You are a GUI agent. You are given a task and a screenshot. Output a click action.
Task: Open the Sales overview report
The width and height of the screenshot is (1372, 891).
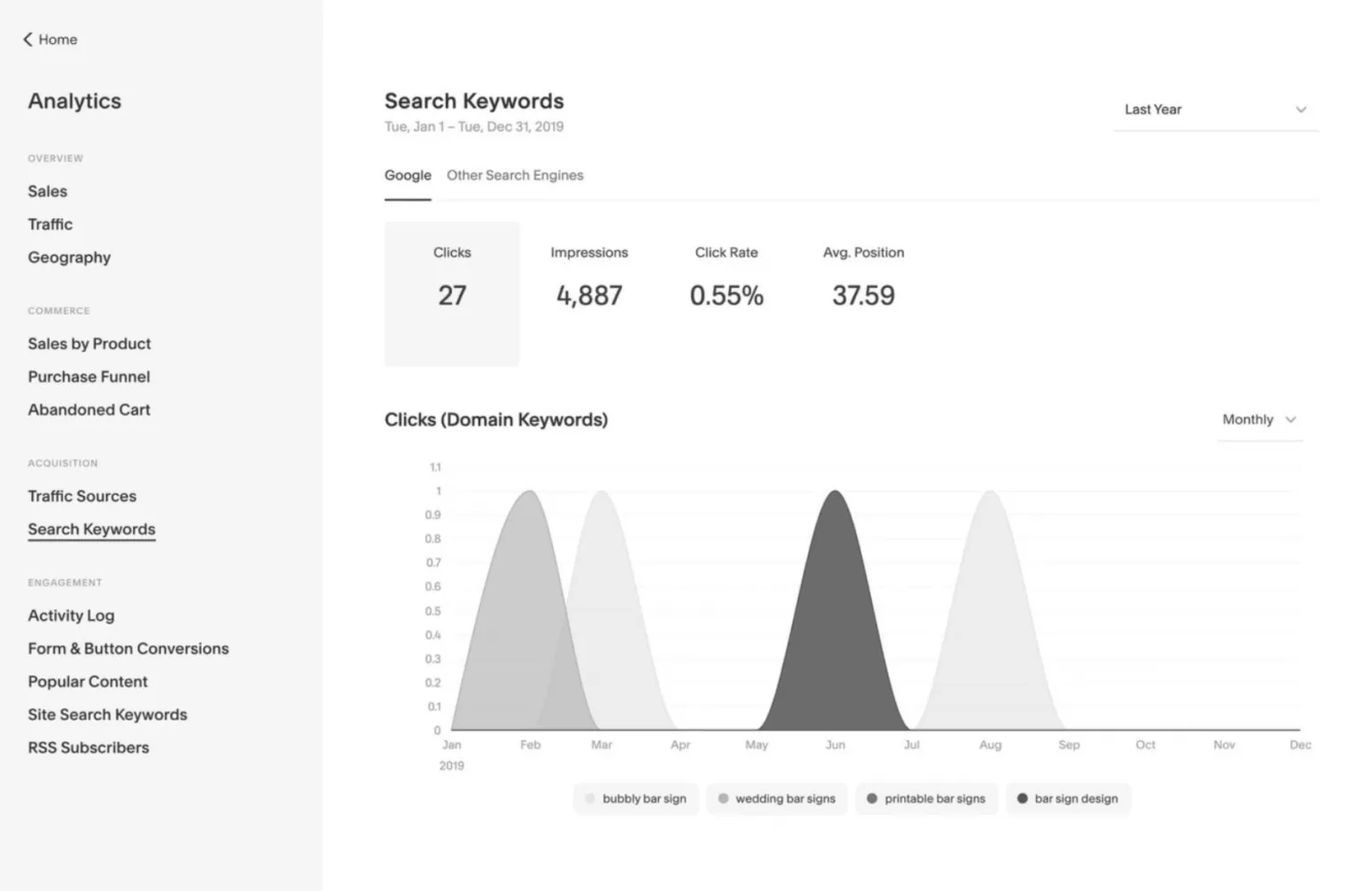(x=47, y=190)
